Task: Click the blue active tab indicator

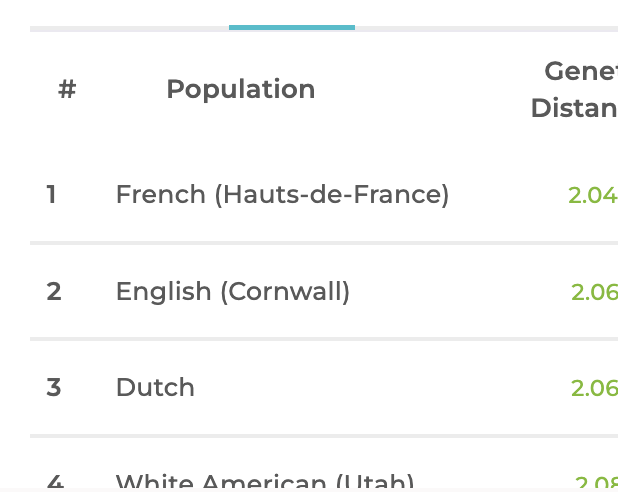Action: pyautogui.click(x=291, y=27)
